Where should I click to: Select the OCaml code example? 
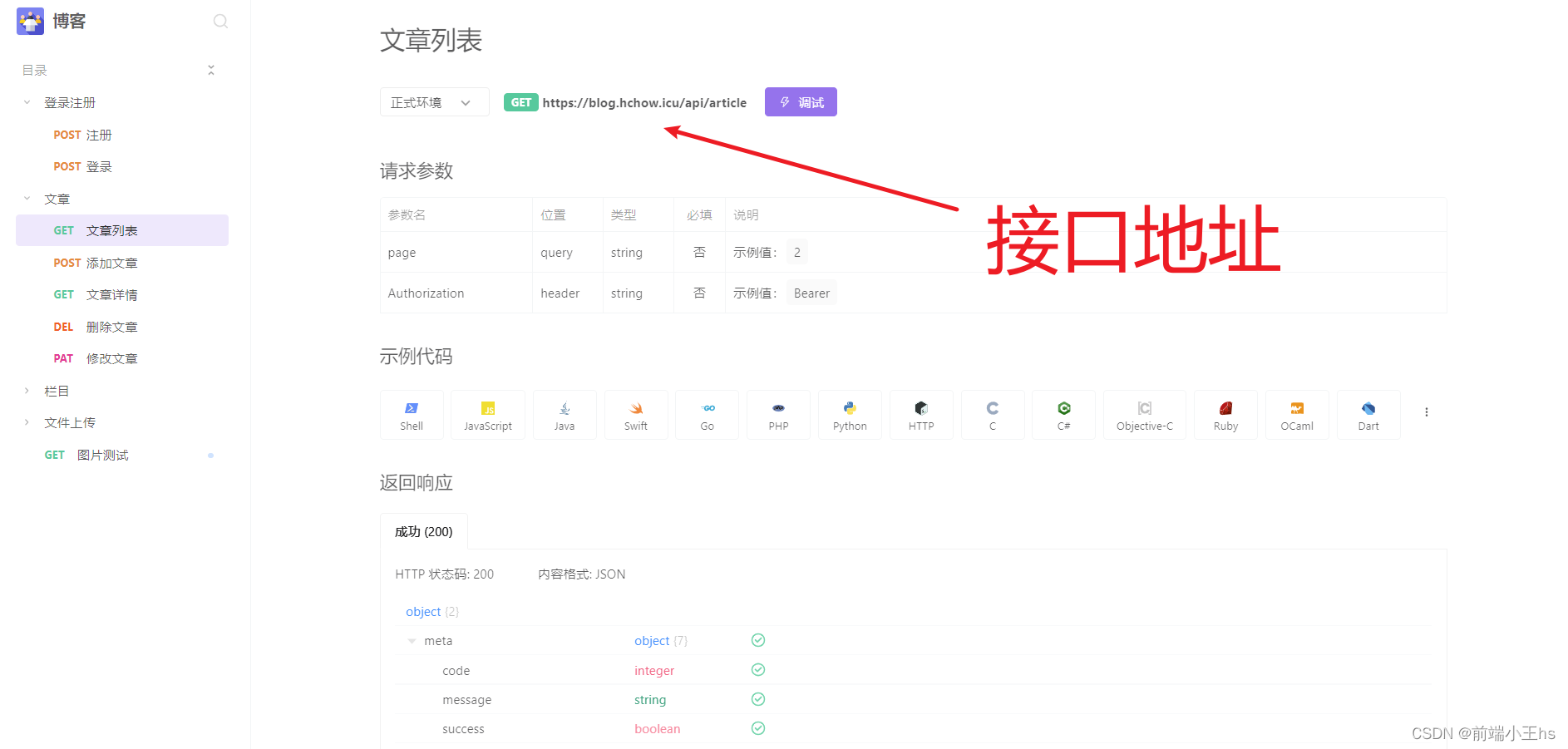tap(1297, 415)
